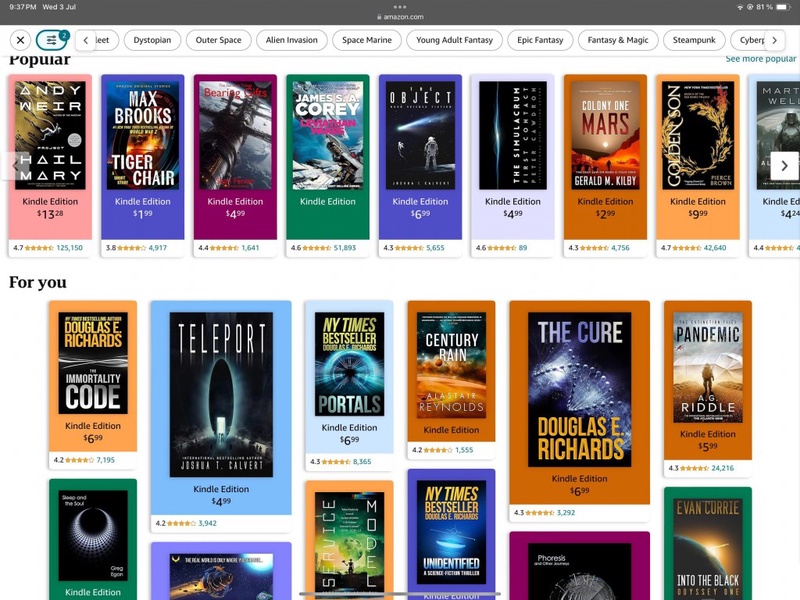Open the Phoresis and Other Journeys cover
Viewport: 800px width, 600px height.
[580, 571]
